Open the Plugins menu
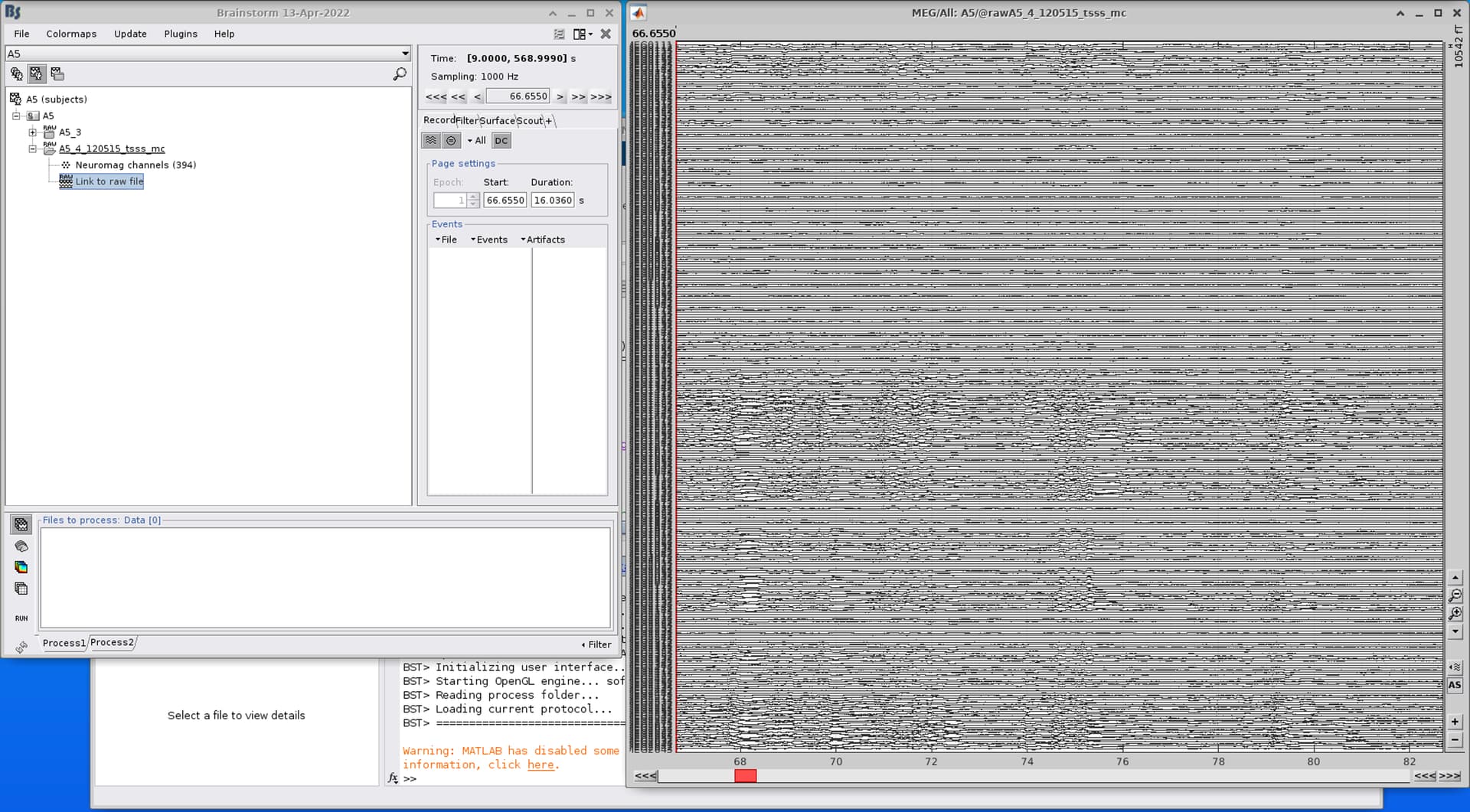The width and height of the screenshot is (1470, 812). (181, 34)
